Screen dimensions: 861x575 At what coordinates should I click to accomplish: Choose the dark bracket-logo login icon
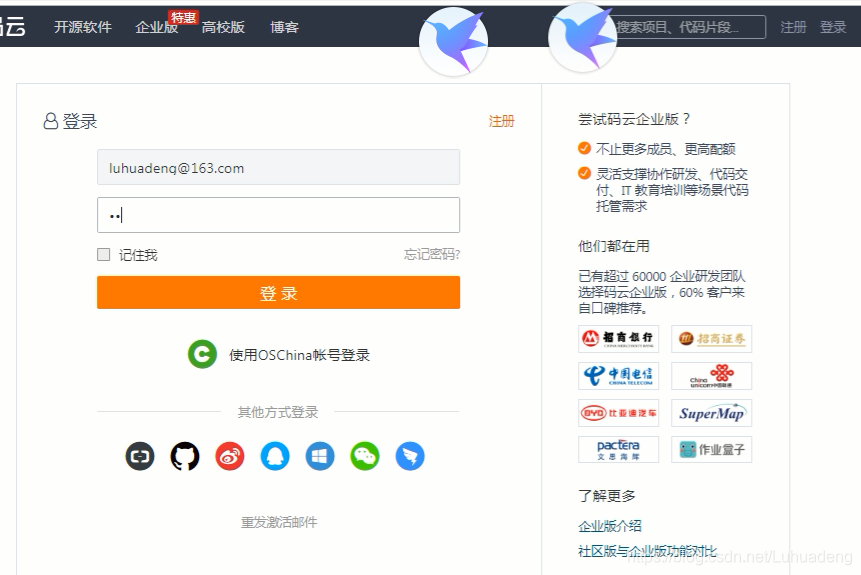tap(139, 456)
